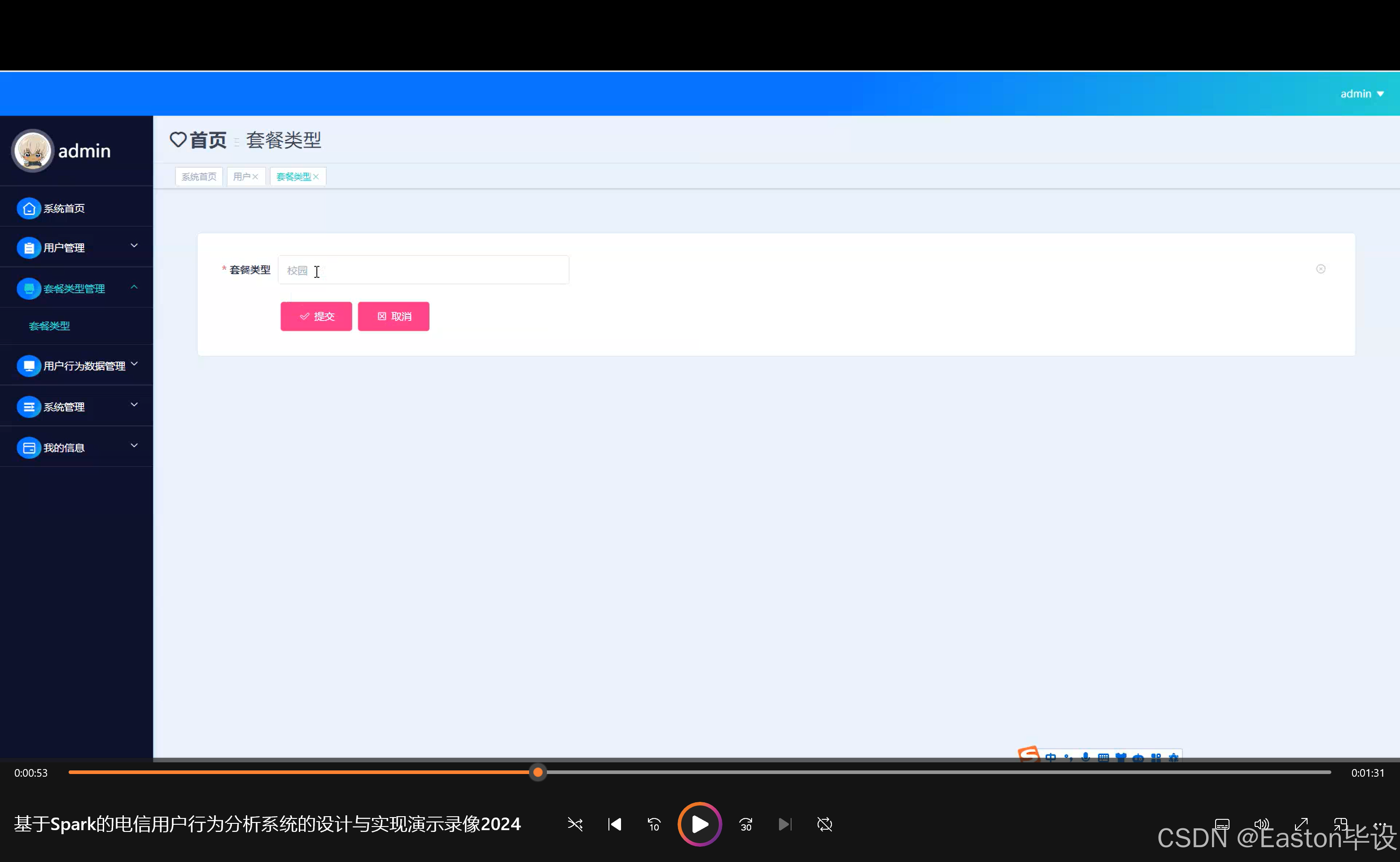Viewport: 1400px width, 862px height.
Task: Click the 用户管理 clipboard icon
Action: point(29,248)
